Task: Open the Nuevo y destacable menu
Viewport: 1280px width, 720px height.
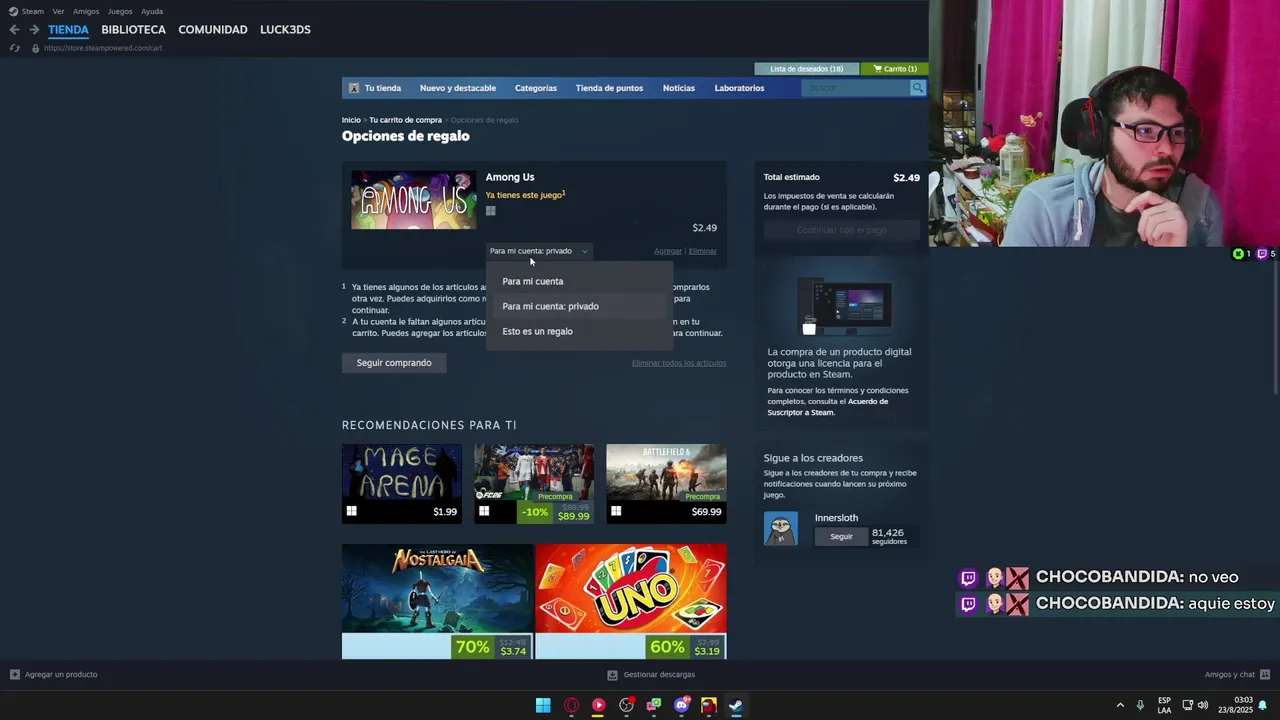Action: pyautogui.click(x=458, y=88)
